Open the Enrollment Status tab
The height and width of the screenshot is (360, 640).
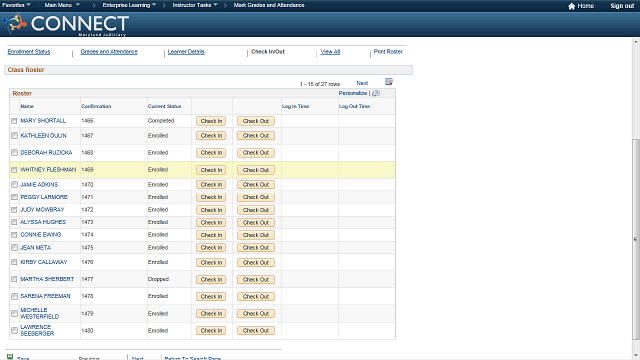click(x=29, y=51)
